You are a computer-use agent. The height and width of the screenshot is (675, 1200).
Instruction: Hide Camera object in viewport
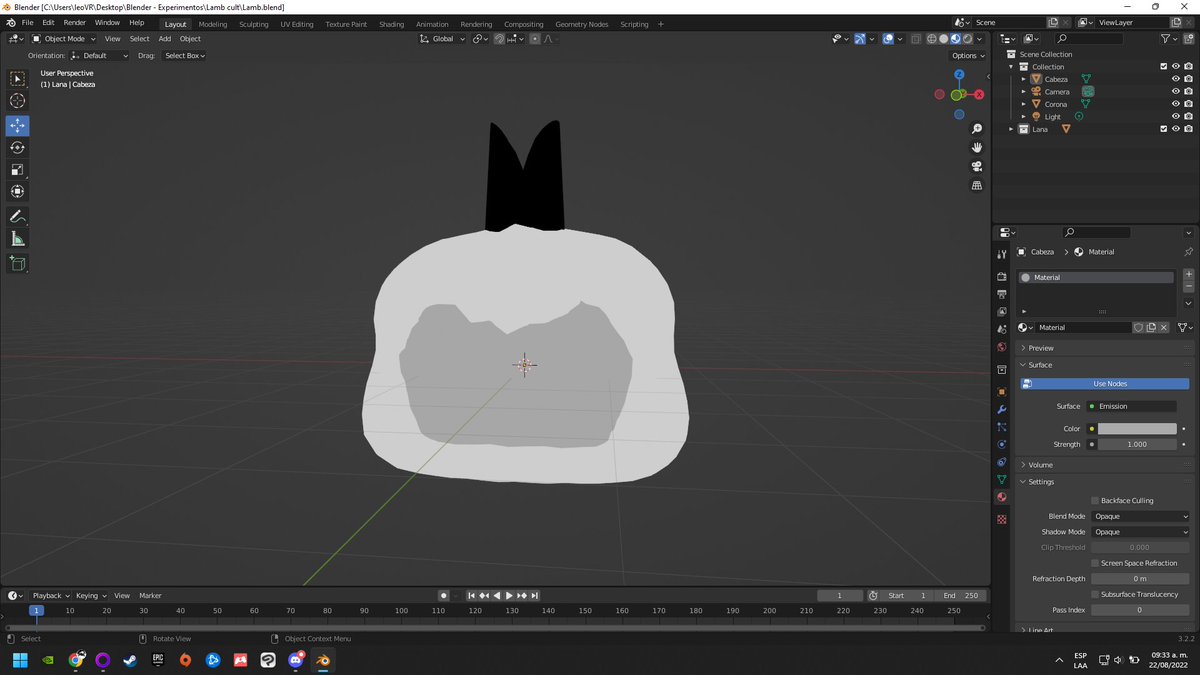tap(1176, 92)
